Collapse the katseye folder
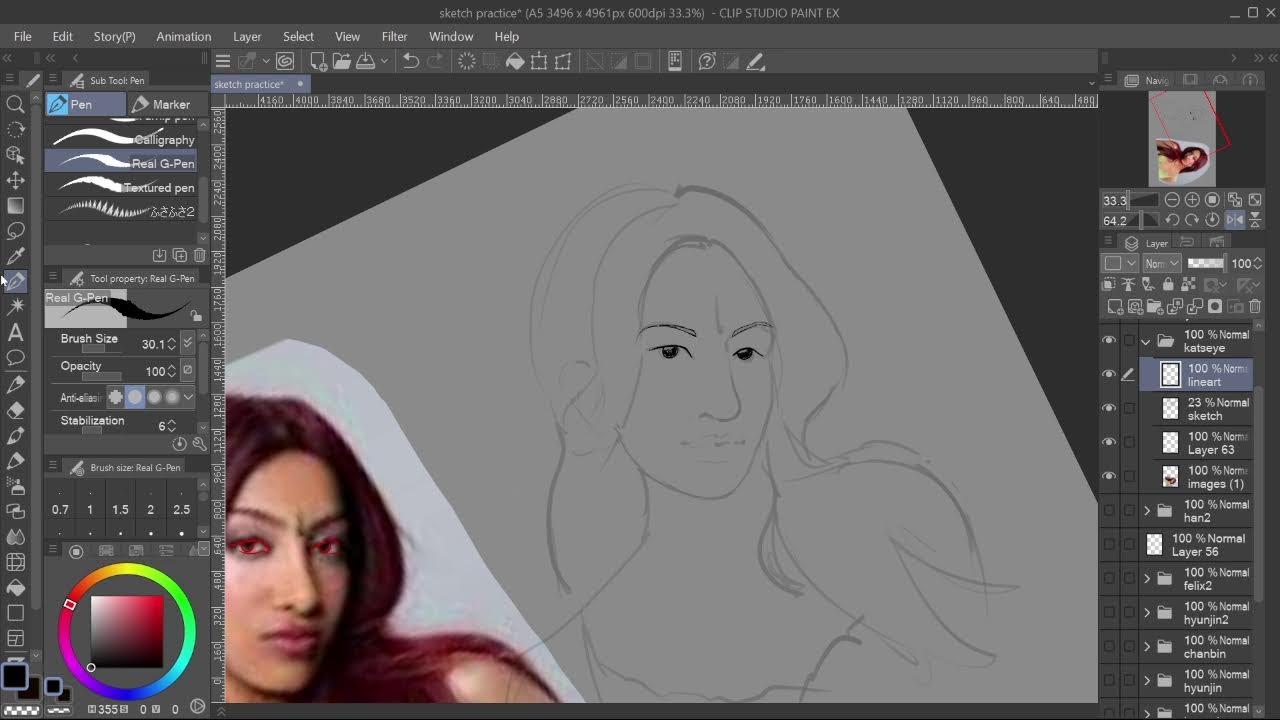The image size is (1280, 720). point(1146,341)
